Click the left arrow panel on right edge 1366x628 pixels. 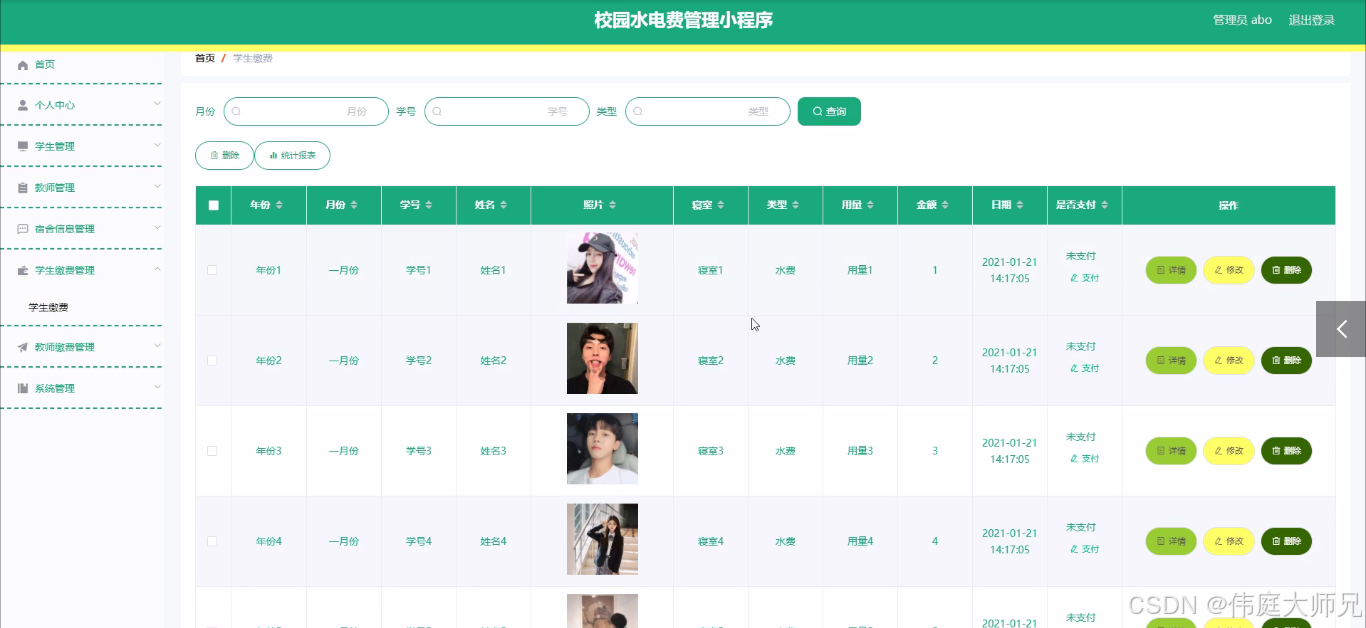(1341, 329)
